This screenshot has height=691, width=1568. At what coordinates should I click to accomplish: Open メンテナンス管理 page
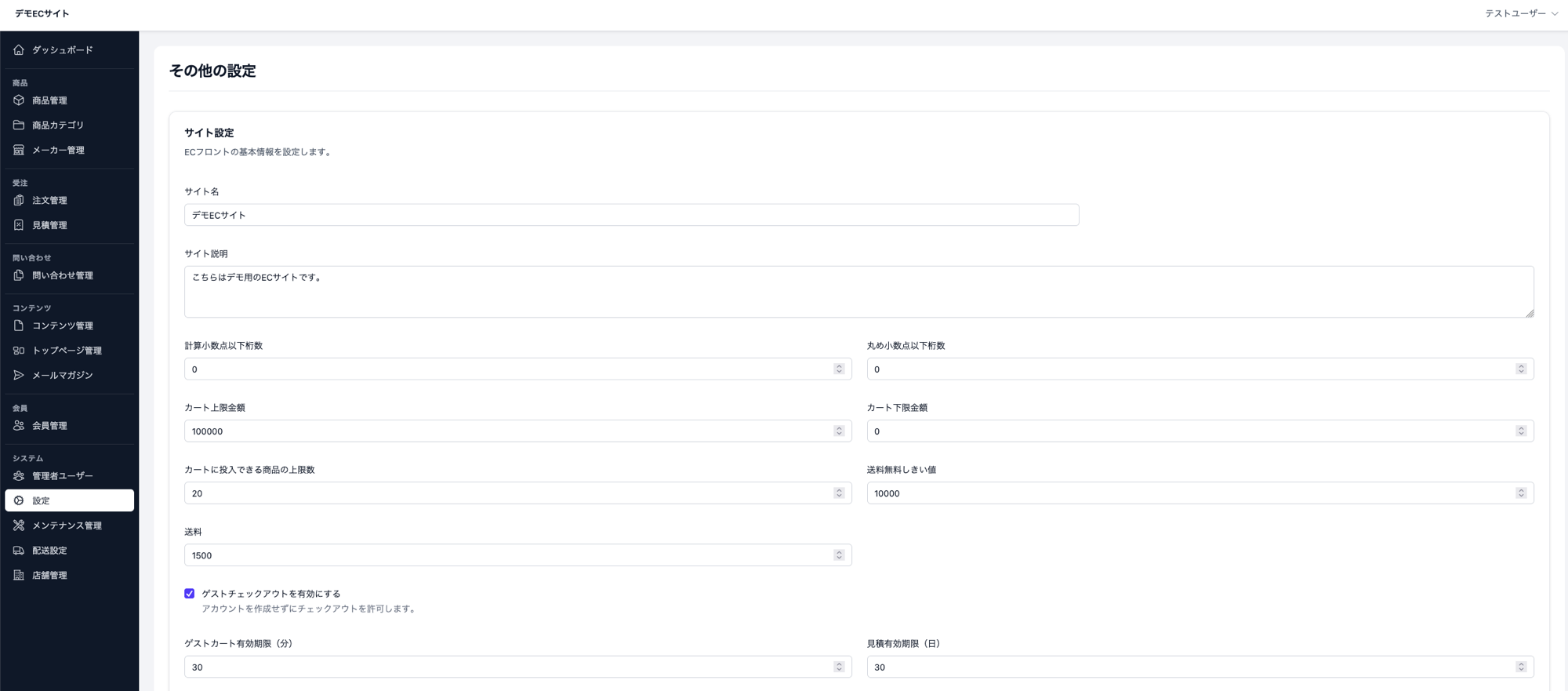70,526
